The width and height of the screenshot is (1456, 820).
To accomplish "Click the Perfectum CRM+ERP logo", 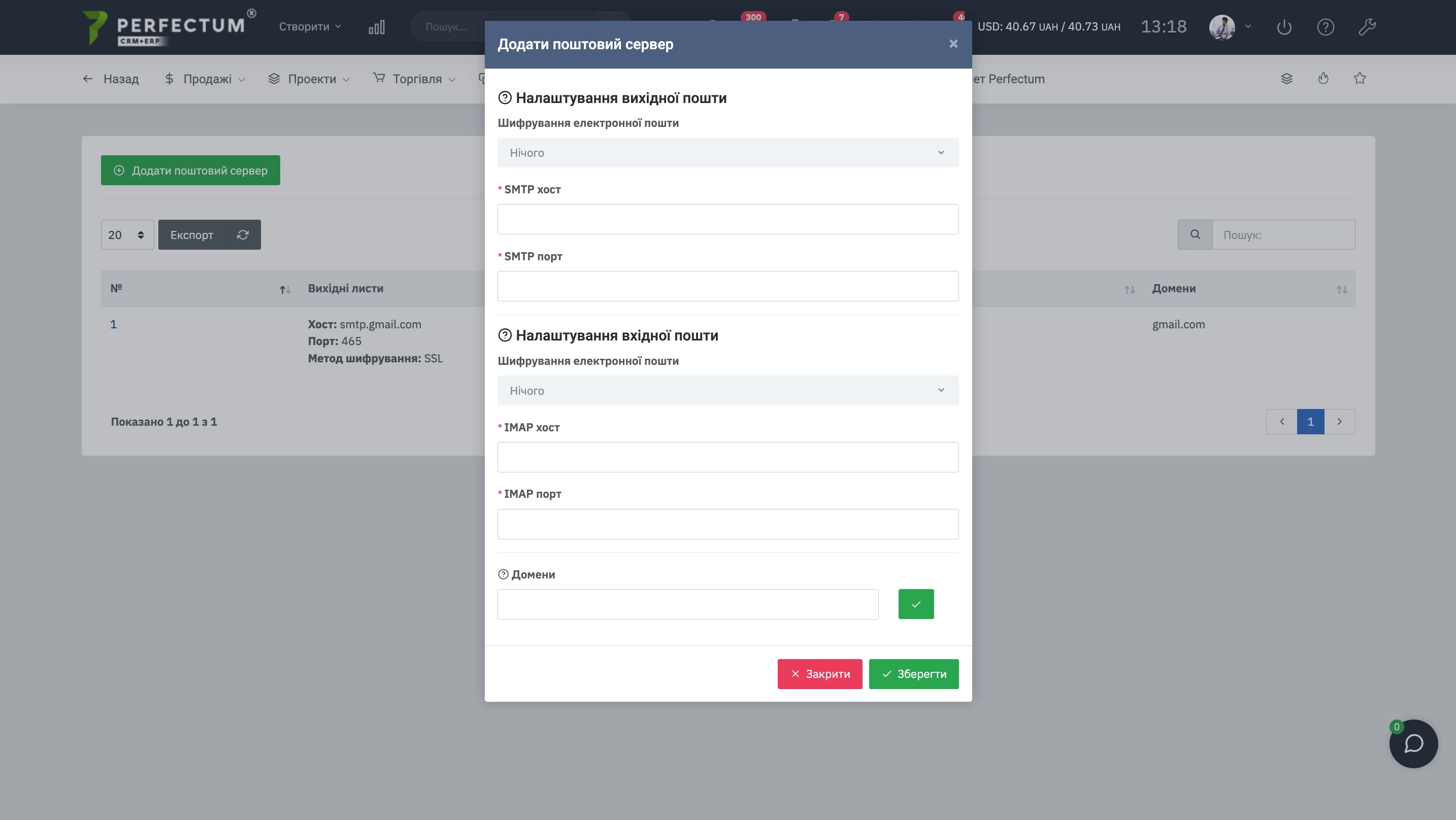I will pos(169,27).
